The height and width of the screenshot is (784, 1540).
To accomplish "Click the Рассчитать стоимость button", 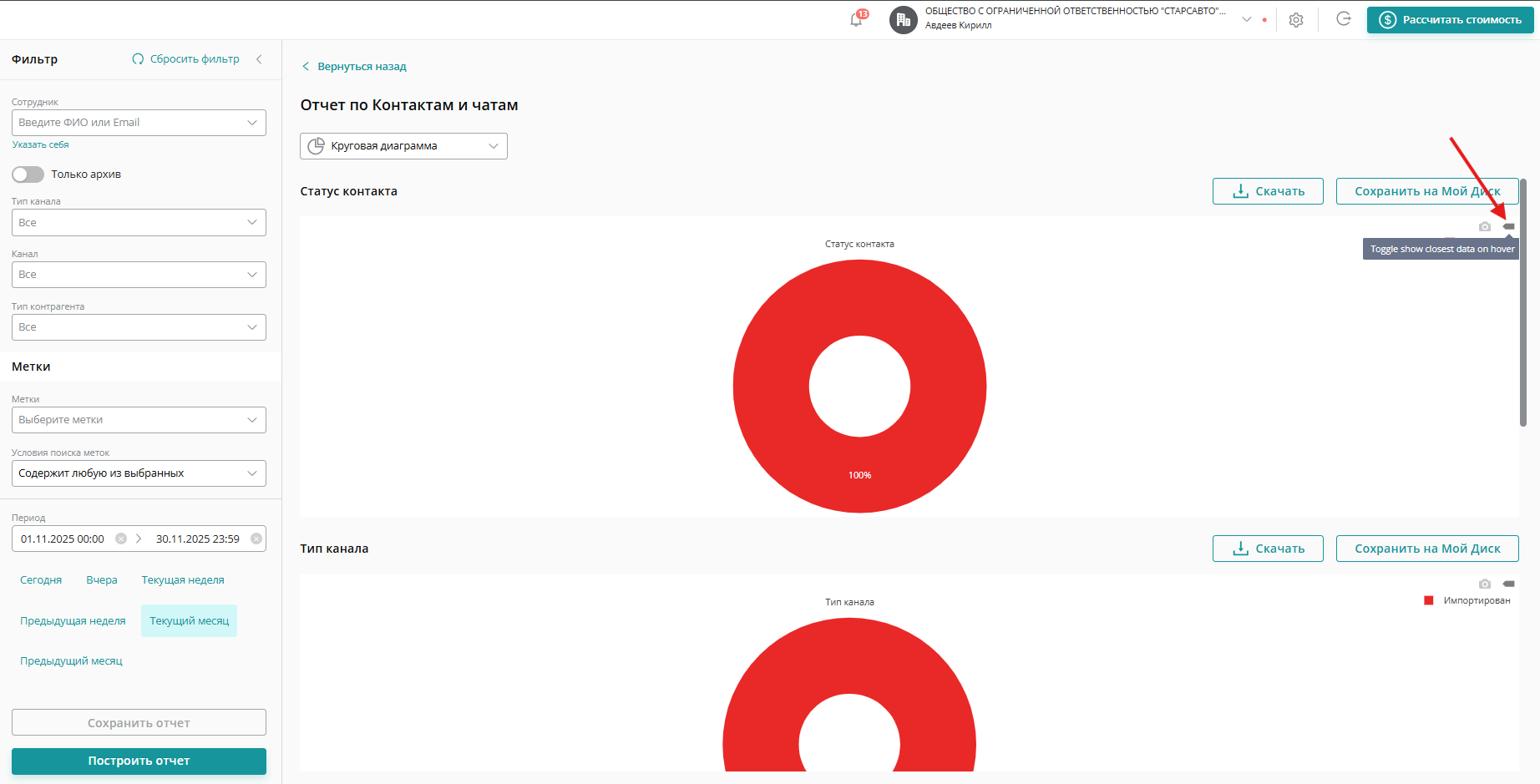I will [x=1451, y=20].
